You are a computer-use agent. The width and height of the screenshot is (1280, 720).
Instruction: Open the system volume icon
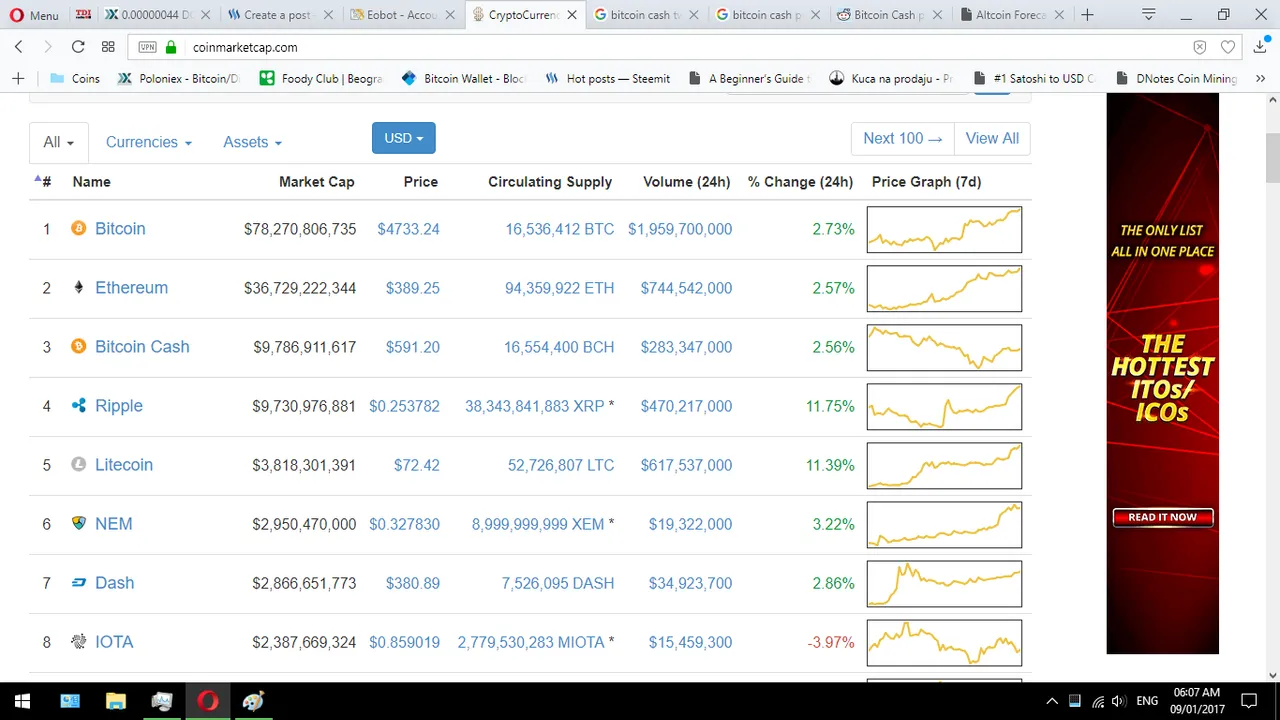coord(1118,701)
